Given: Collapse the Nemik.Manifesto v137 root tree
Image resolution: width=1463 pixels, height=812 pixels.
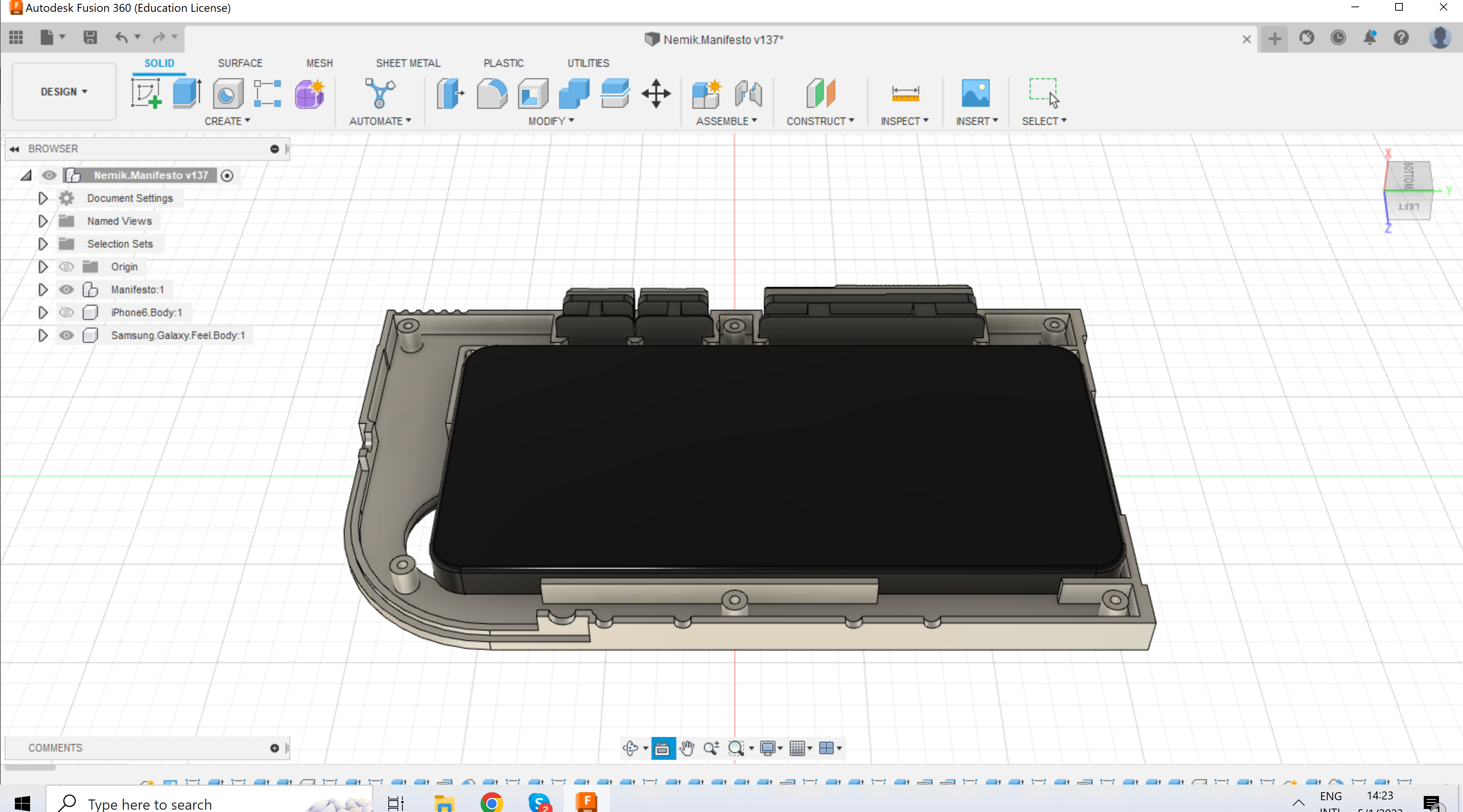Looking at the screenshot, I should coord(26,175).
